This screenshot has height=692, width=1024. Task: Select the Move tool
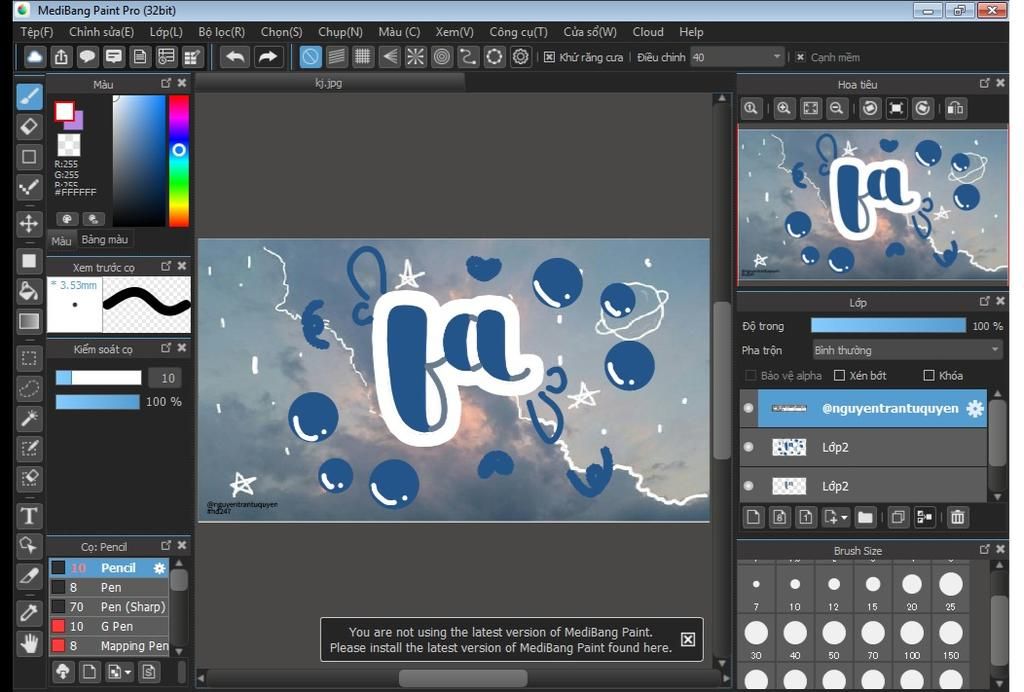coord(29,223)
